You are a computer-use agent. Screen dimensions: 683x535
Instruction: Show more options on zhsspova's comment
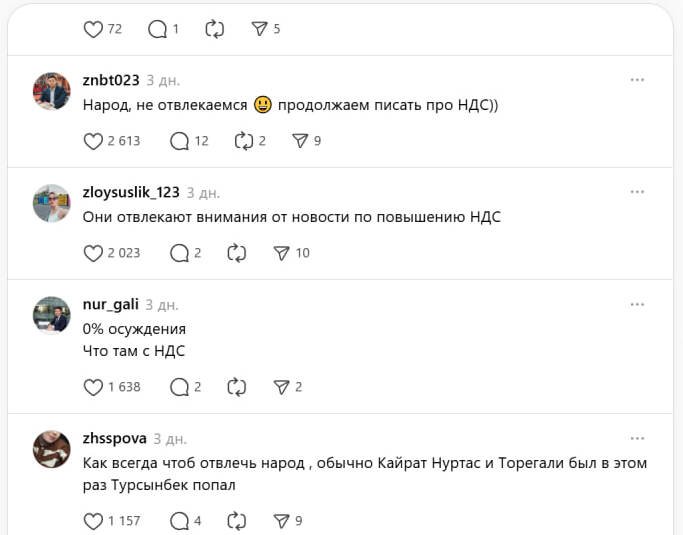(x=637, y=438)
